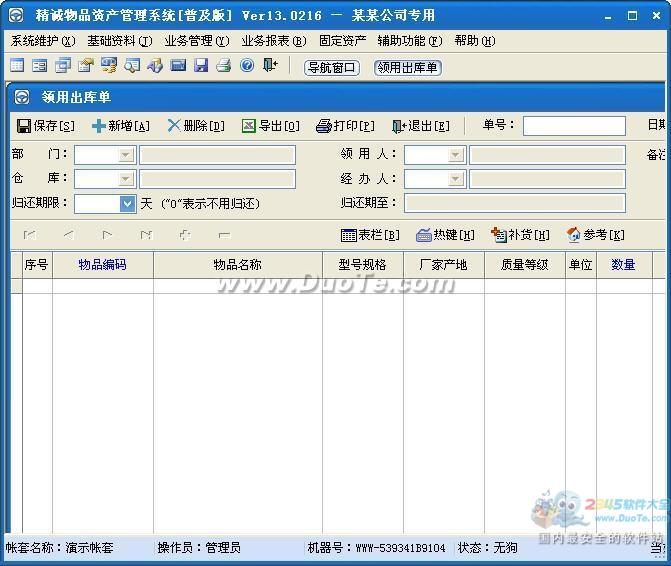This screenshot has width=671, height=566.
Task: Click the first grid table toolbar icon
Action: coord(16,66)
